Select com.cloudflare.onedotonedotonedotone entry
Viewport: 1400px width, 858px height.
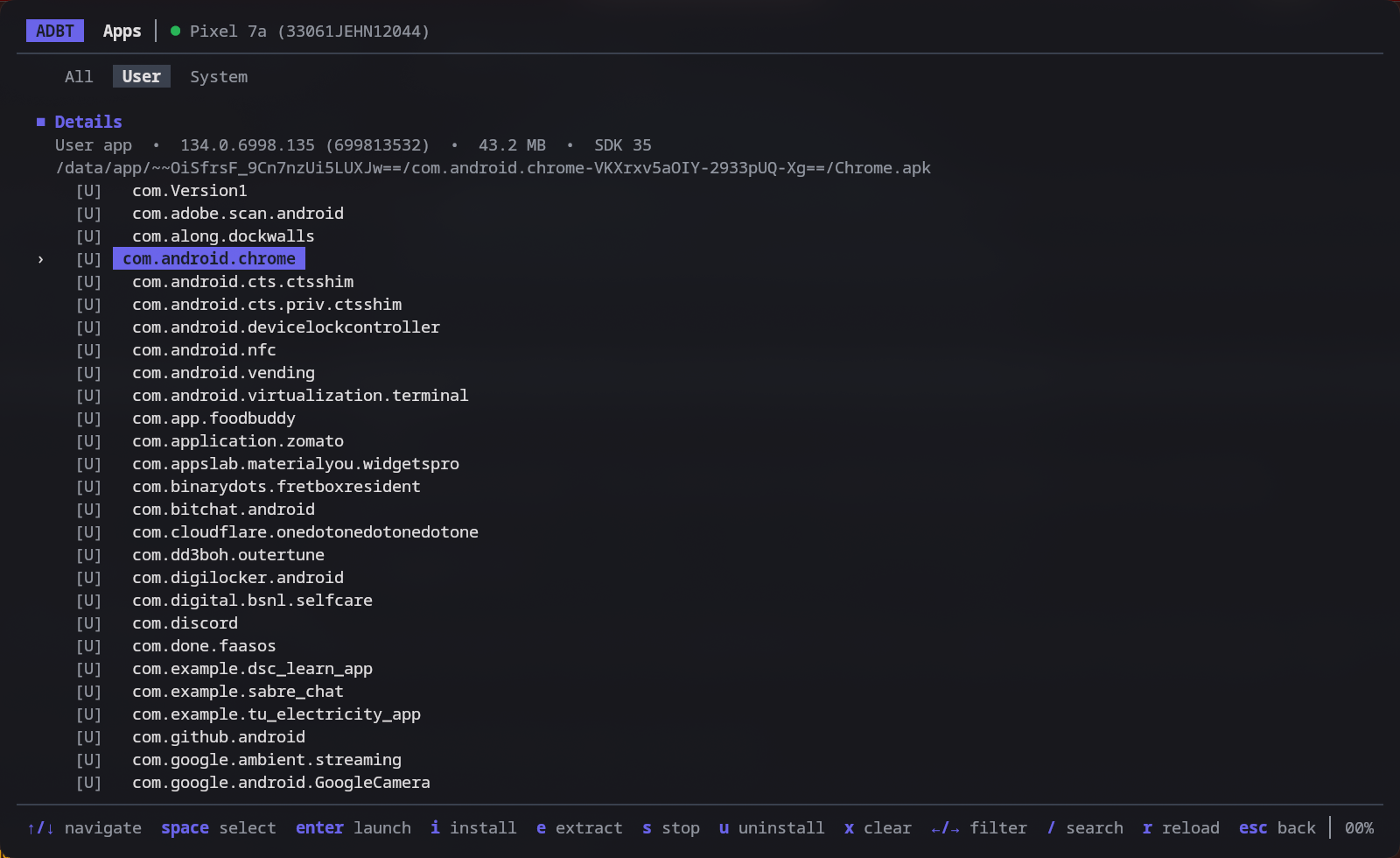(305, 532)
